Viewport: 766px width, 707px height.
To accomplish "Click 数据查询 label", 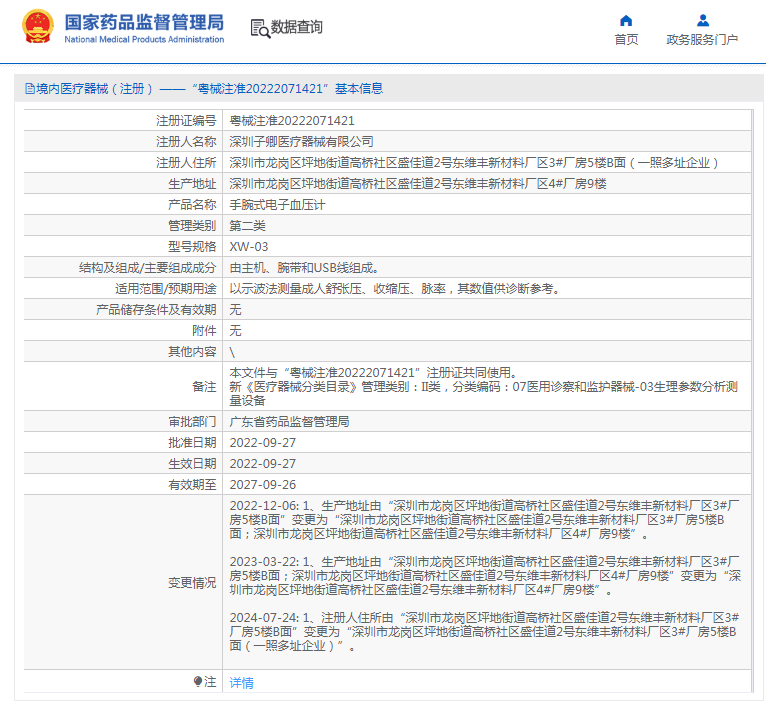I will [297, 27].
